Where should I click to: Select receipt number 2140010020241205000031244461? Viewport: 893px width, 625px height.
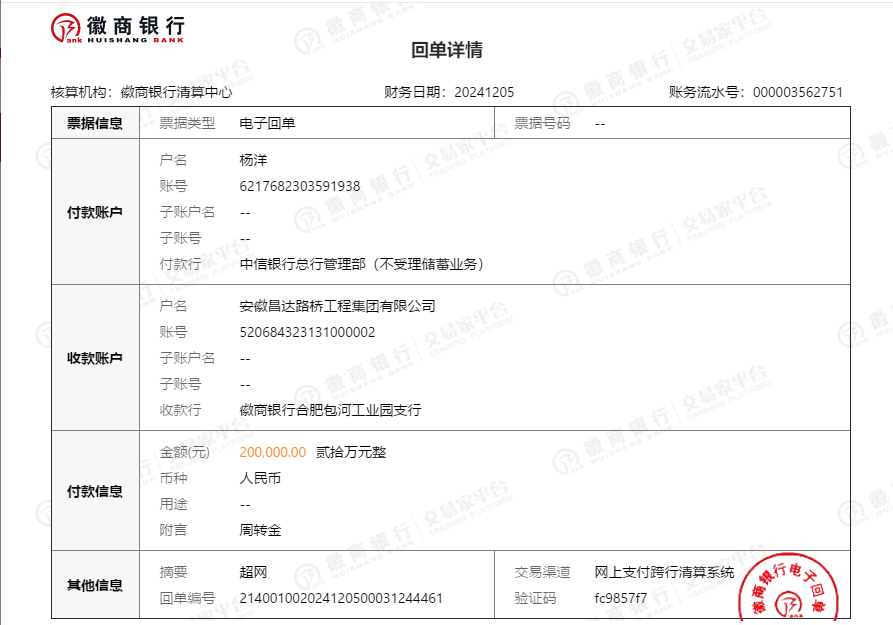coord(341,598)
